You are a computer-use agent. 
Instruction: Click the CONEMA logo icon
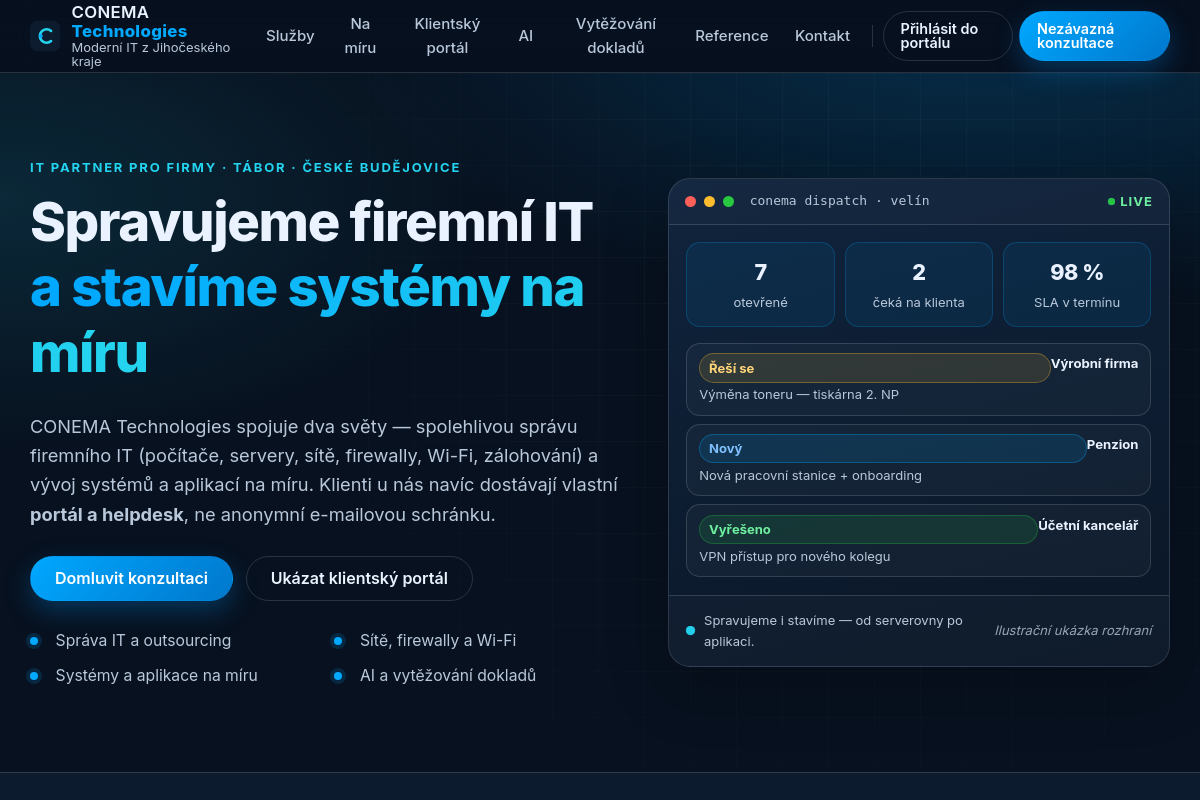pyautogui.click(x=45, y=36)
